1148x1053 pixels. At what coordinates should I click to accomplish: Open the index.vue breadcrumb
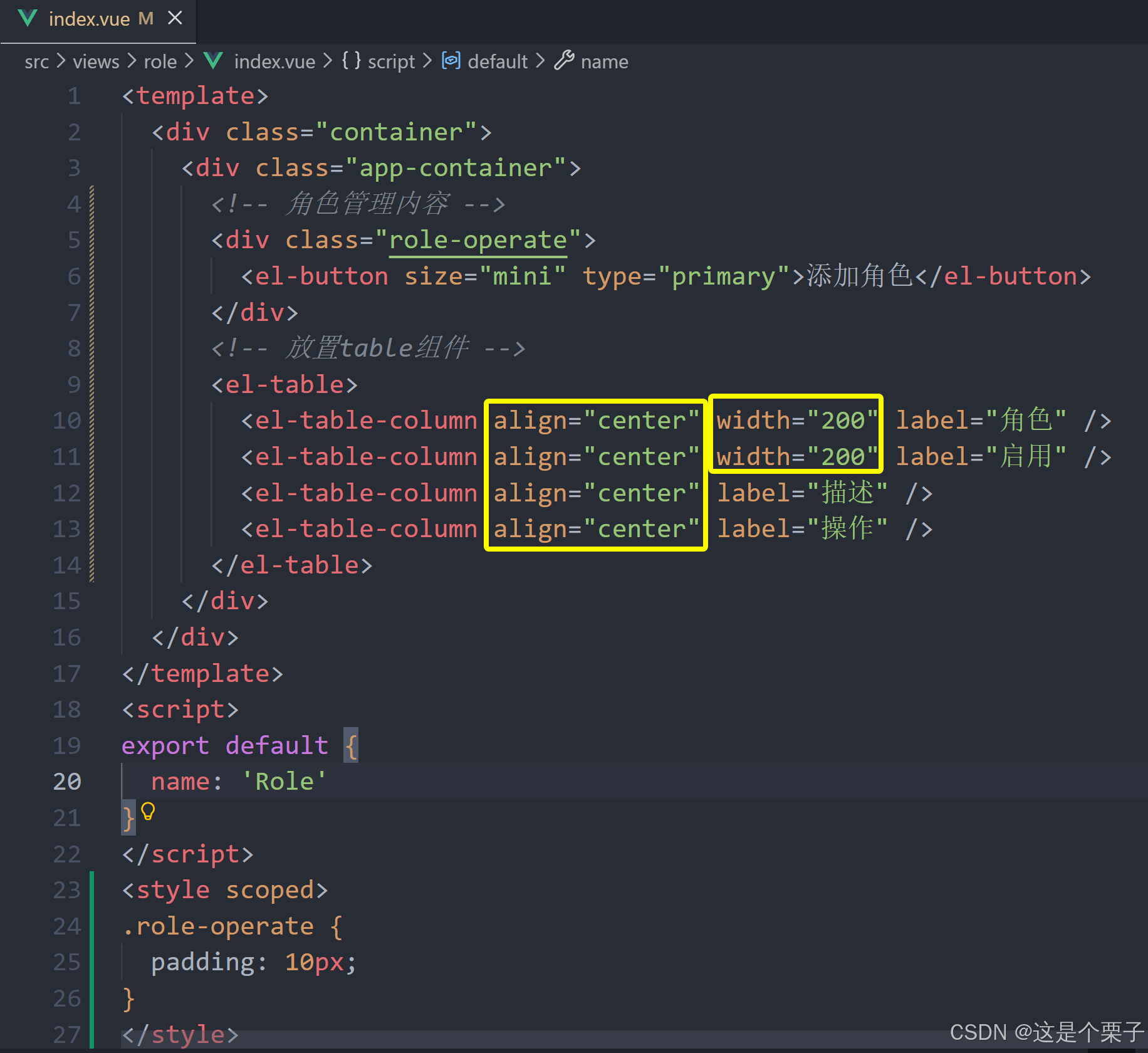click(274, 61)
